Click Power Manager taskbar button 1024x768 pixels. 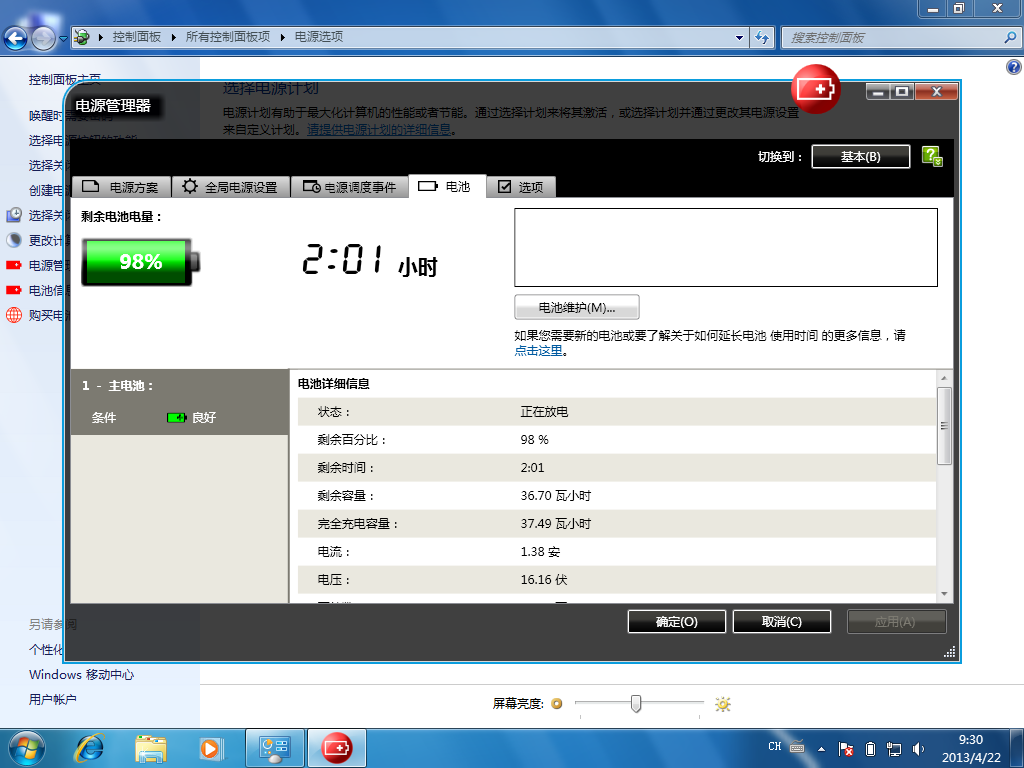(336, 748)
